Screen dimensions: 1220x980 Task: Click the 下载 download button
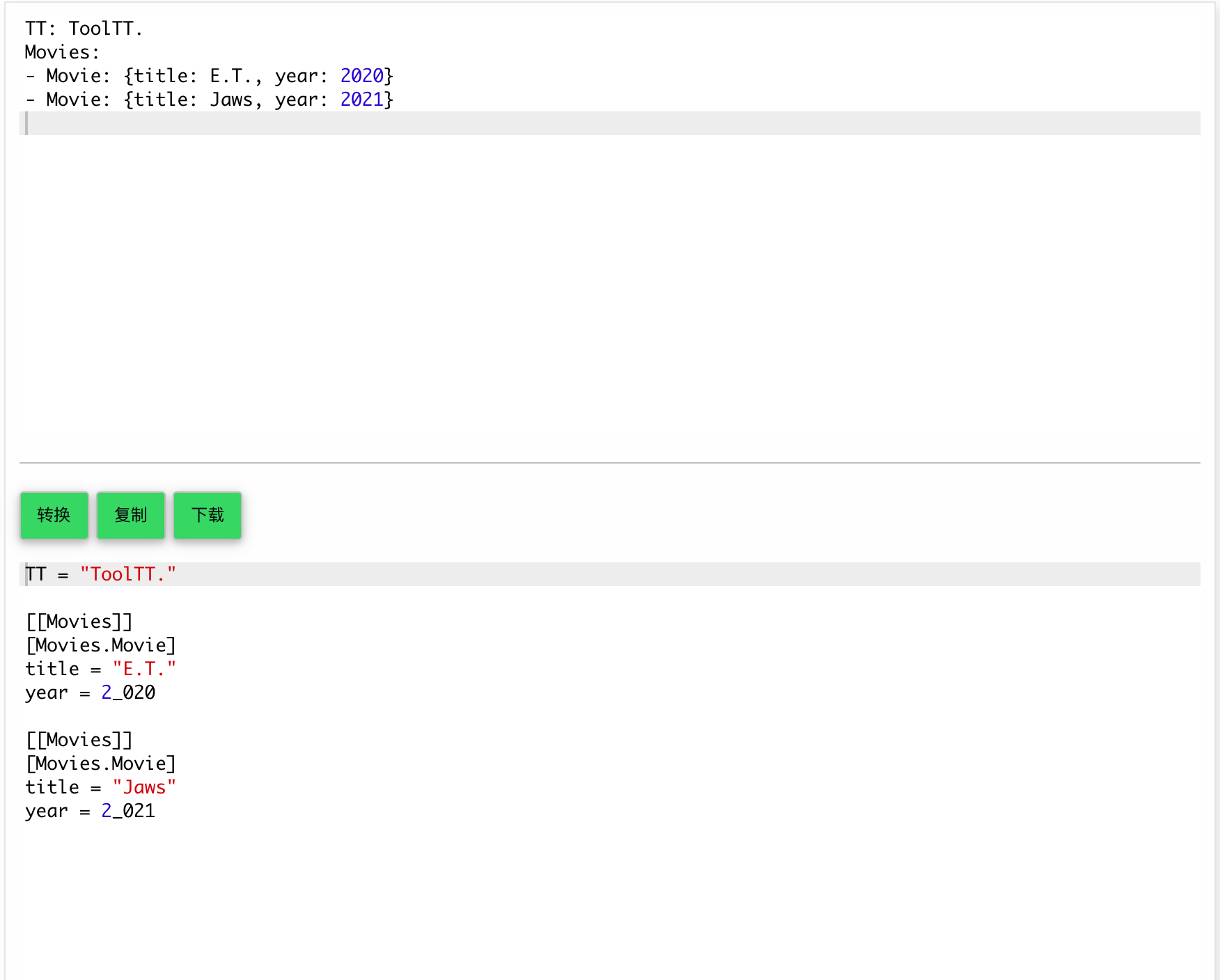(x=208, y=515)
